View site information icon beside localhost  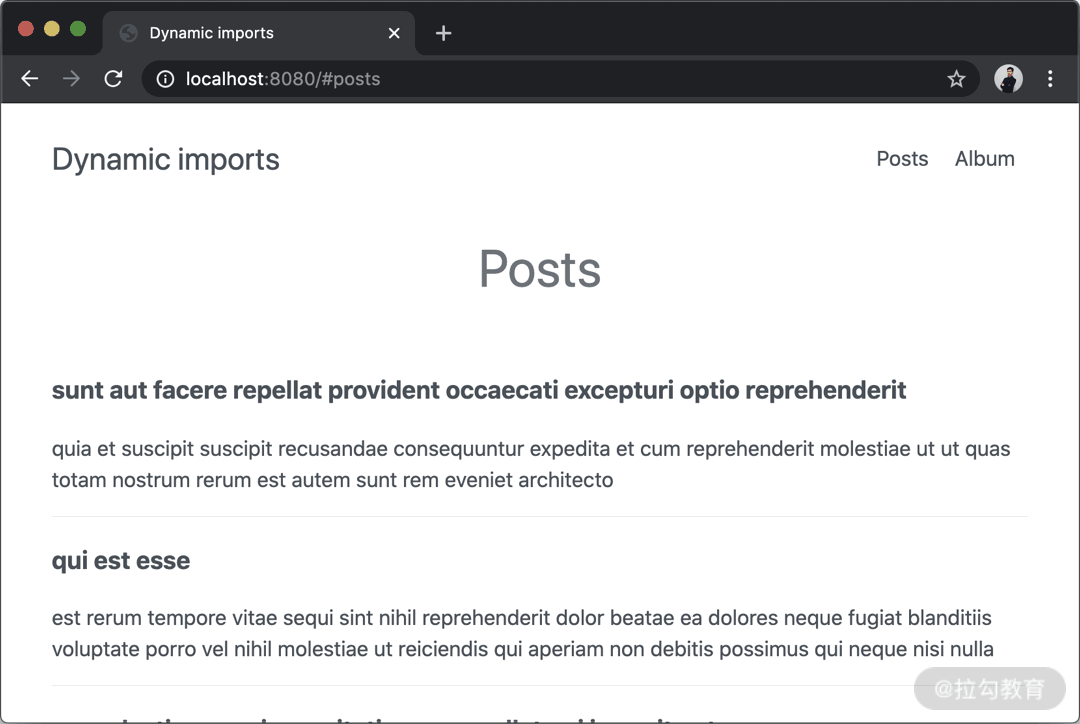click(x=165, y=79)
